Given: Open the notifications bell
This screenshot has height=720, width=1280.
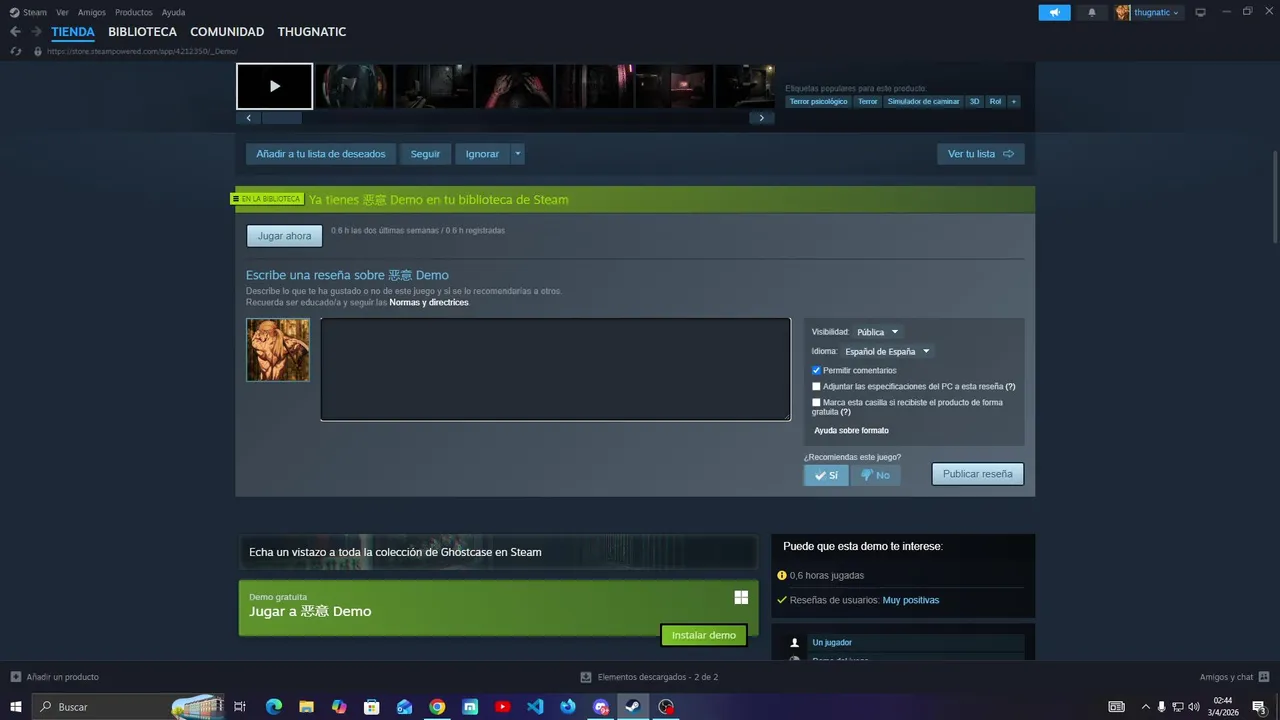Looking at the screenshot, I should [1092, 12].
